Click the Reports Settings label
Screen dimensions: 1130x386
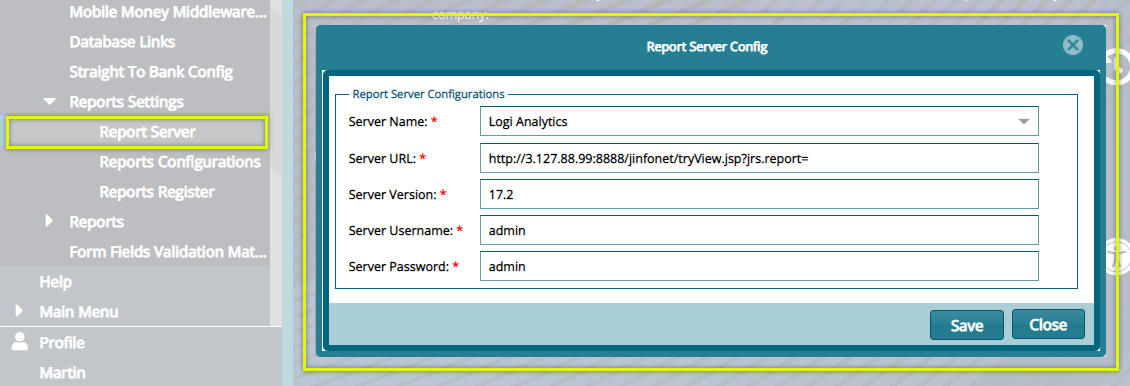click(x=126, y=102)
